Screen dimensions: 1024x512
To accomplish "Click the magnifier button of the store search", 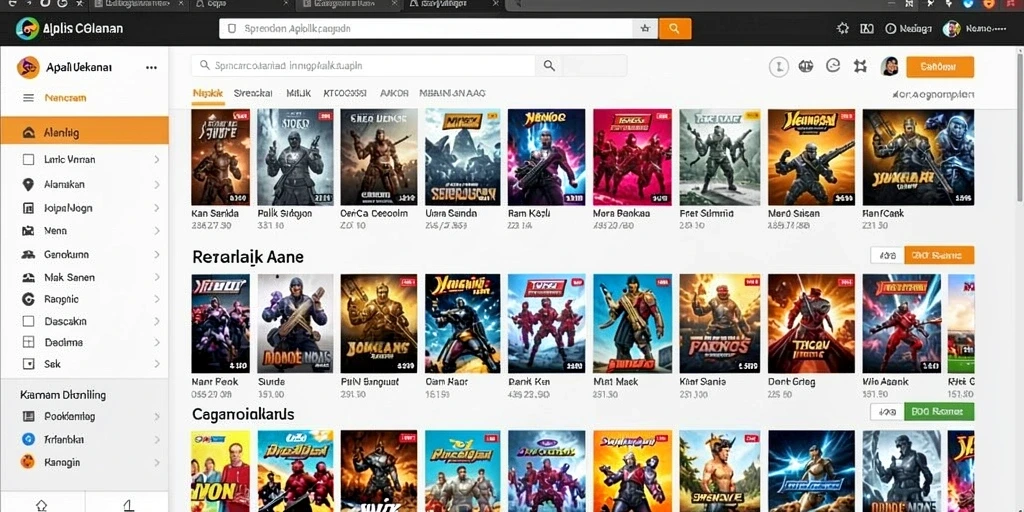I will [549, 65].
